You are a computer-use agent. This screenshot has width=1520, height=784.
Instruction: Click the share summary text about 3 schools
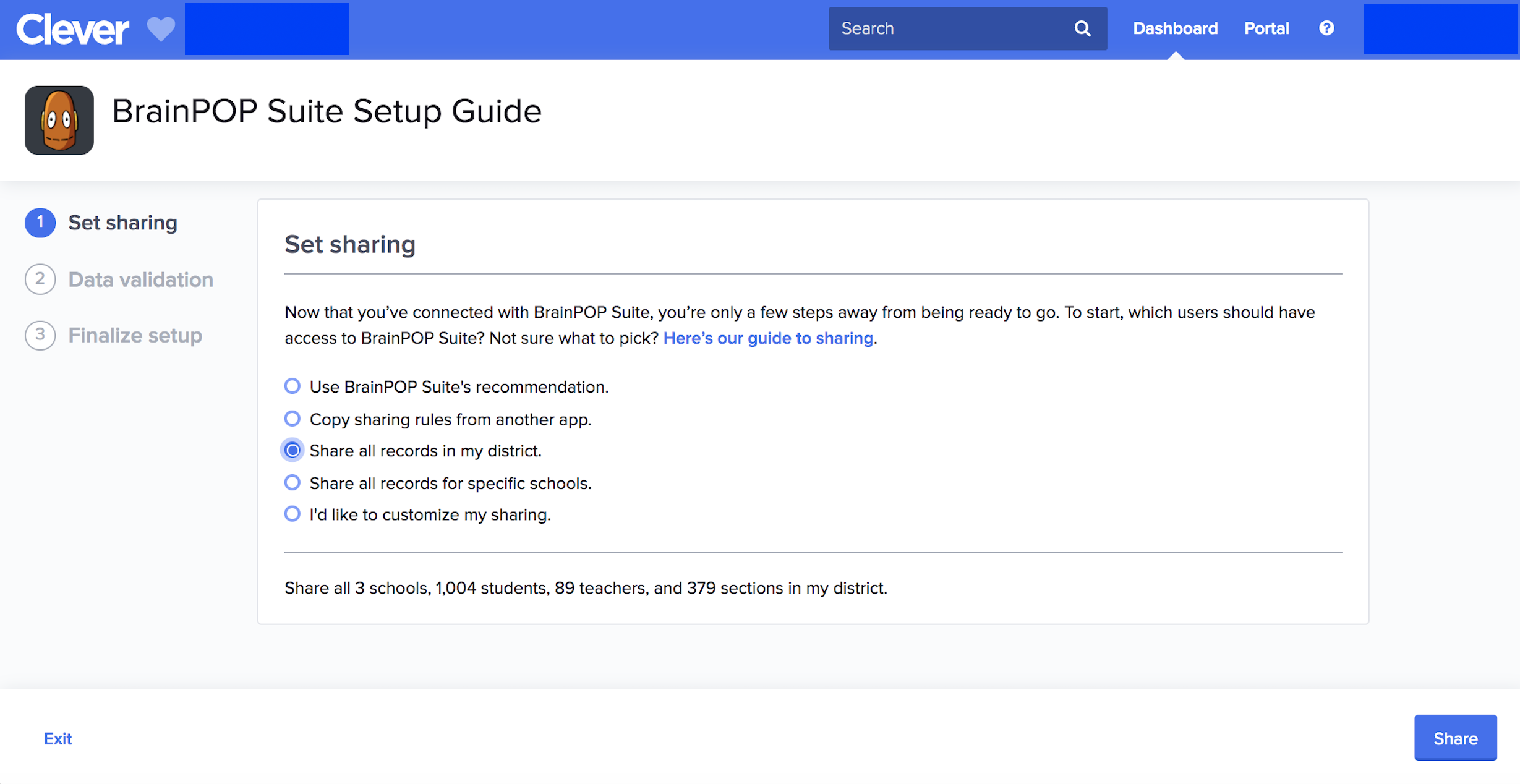tap(586, 588)
